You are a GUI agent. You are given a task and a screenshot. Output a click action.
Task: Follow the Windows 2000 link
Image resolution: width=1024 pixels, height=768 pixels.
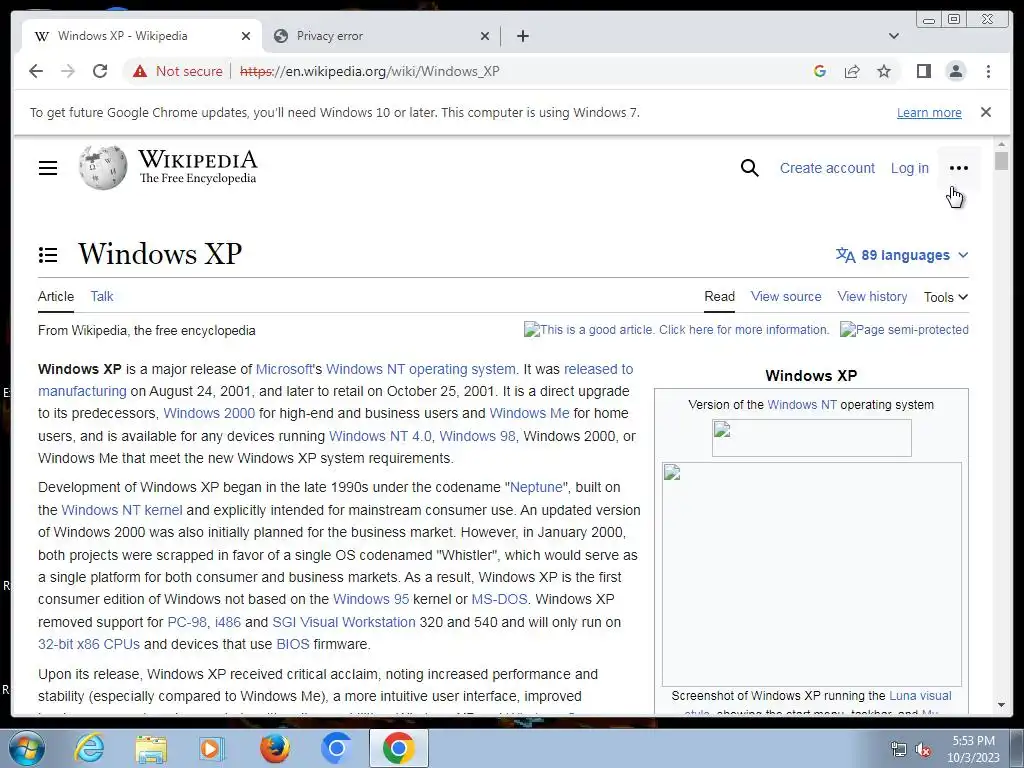click(209, 413)
